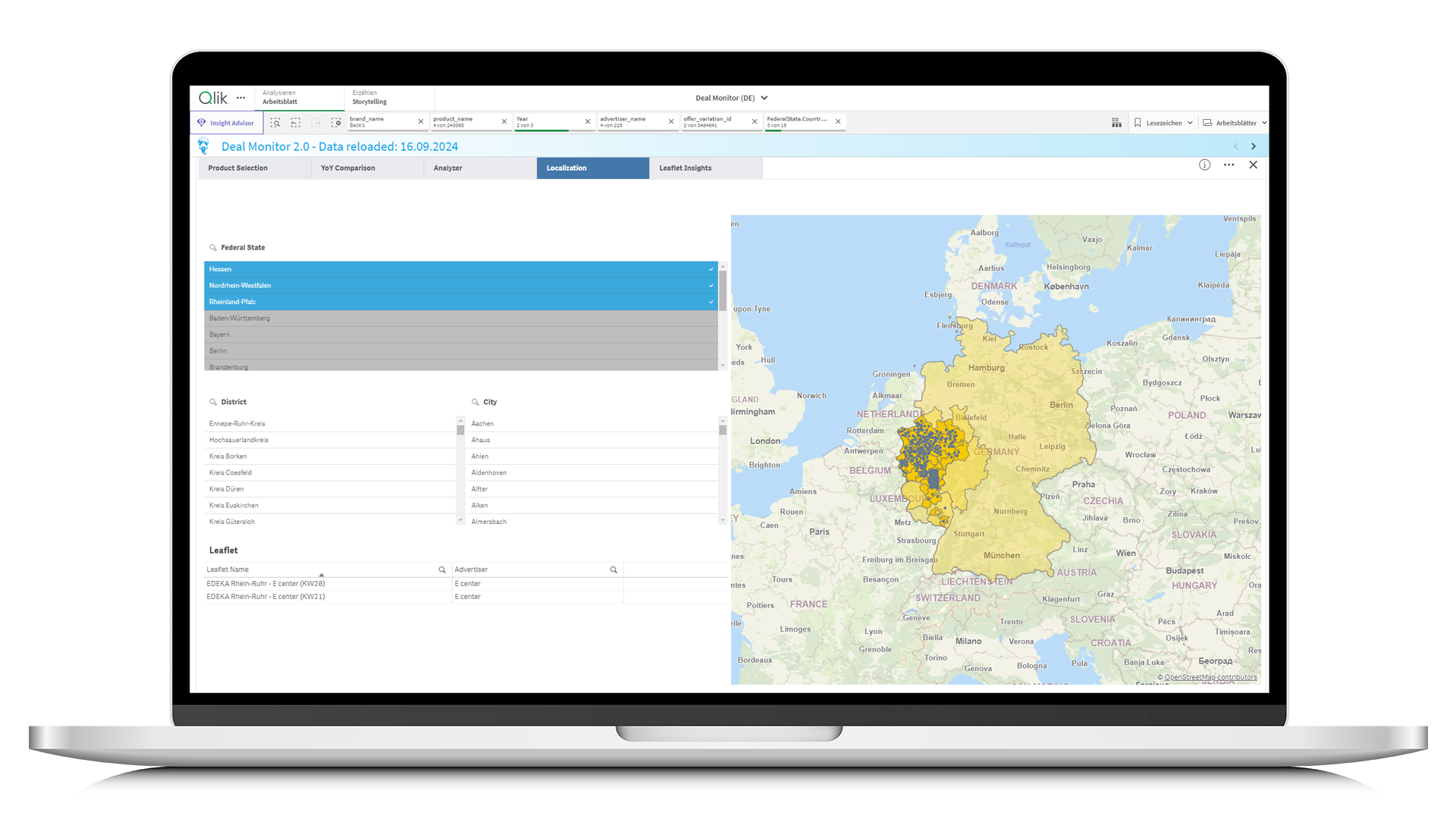Open the Leaflet Insights tab
The height and width of the screenshot is (819, 1456).
pyautogui.click(x=705, y=168)
